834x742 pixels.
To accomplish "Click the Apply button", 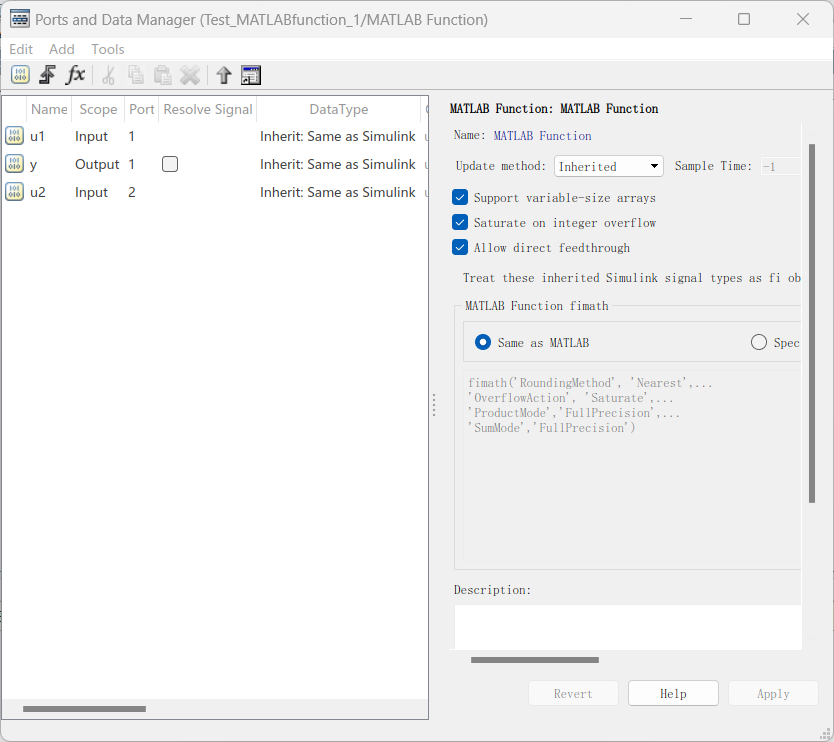I will click(x=773, y=693).
